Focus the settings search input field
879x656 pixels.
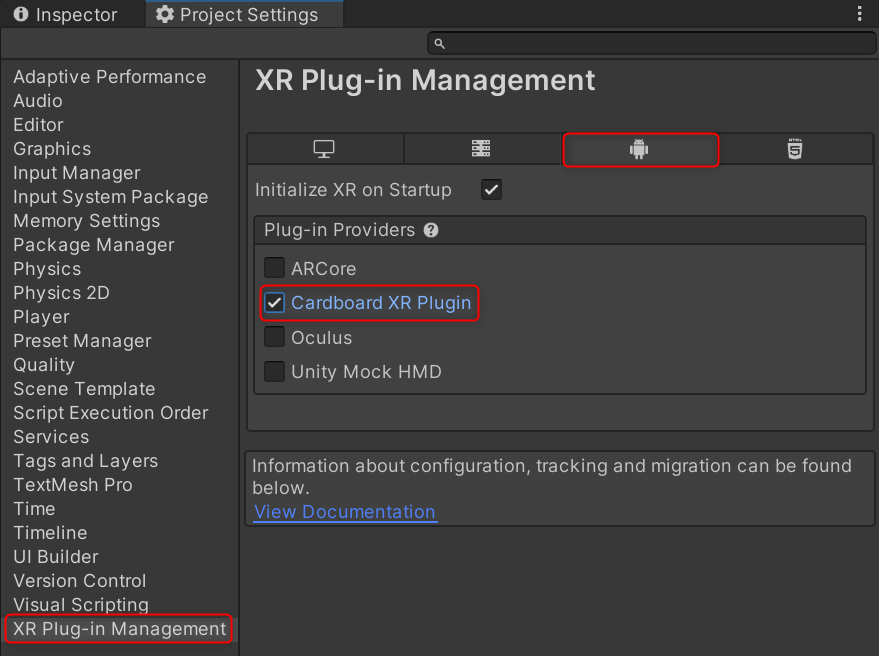coord(651,44)
